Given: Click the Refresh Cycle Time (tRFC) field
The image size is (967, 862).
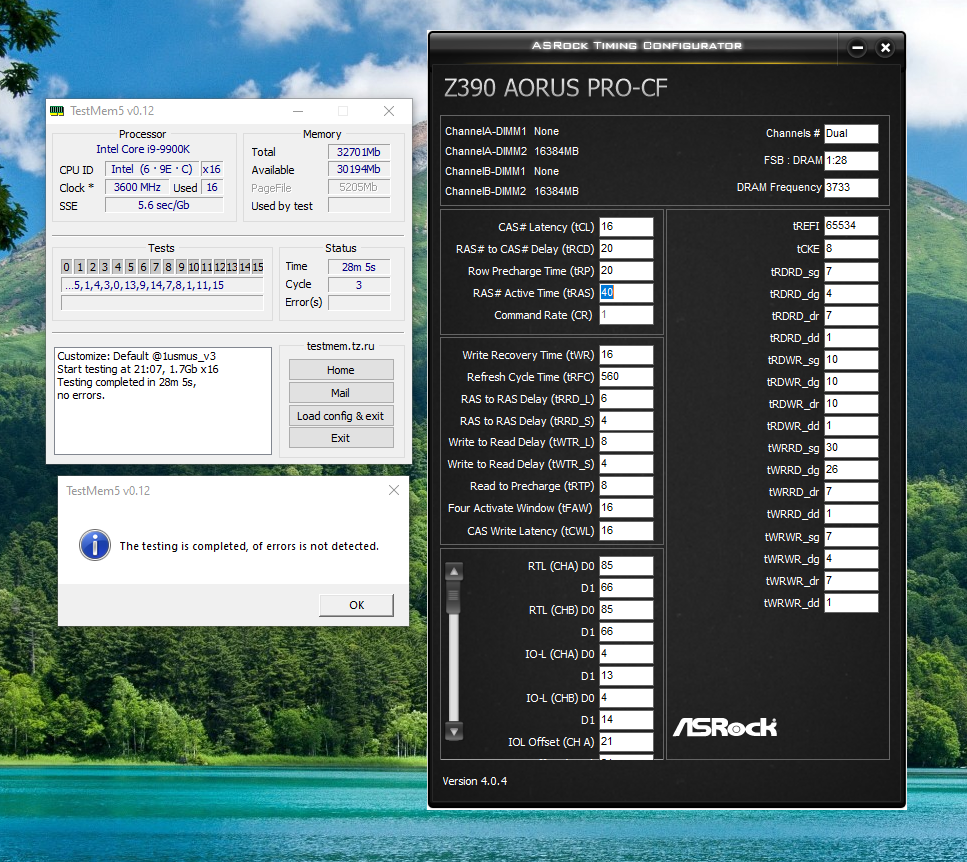Looking at the screenshot, I should coord(626,377).
